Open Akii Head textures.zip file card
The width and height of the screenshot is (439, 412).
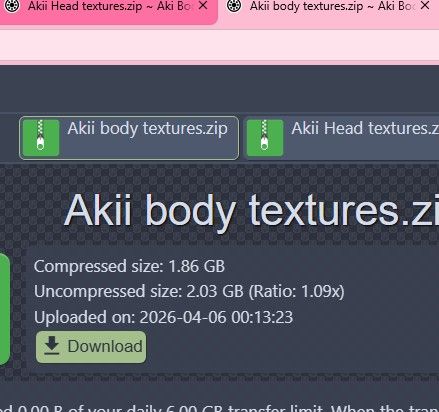coord(341,138)
